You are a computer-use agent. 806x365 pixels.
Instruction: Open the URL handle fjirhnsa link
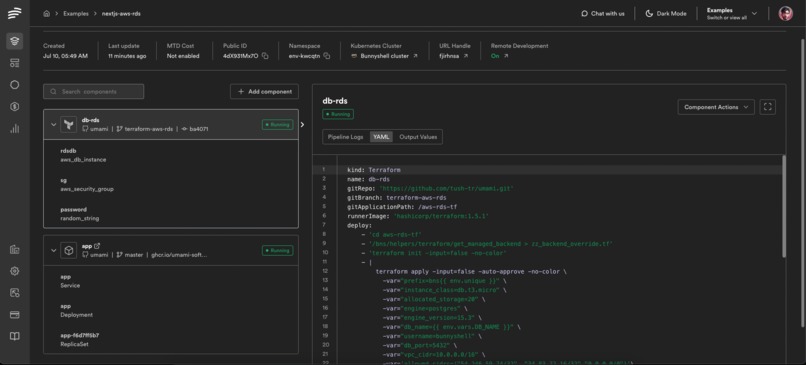pos(466,56)
